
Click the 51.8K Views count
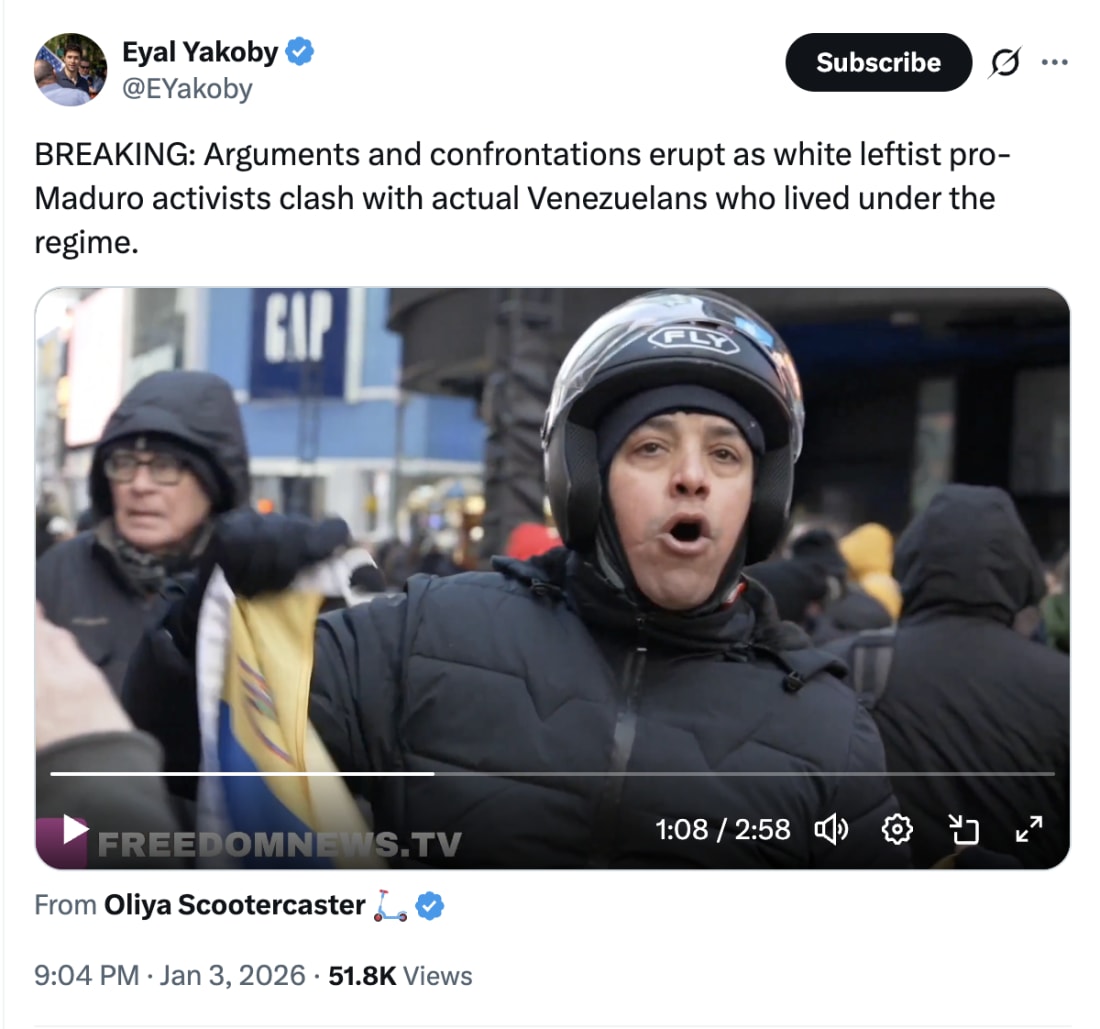pos(400,976)
